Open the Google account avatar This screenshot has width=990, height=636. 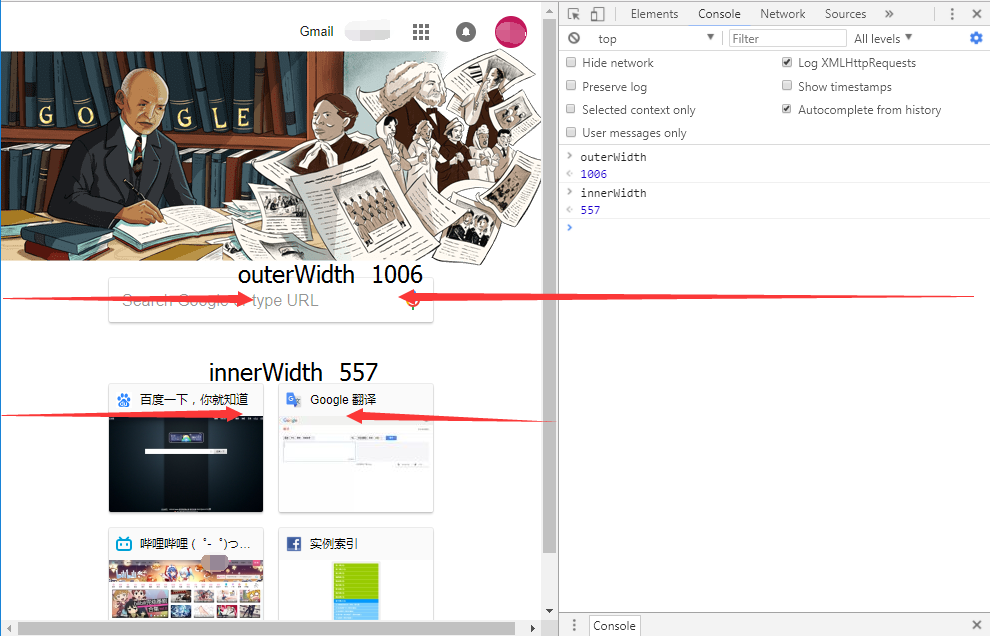point(511,32)
